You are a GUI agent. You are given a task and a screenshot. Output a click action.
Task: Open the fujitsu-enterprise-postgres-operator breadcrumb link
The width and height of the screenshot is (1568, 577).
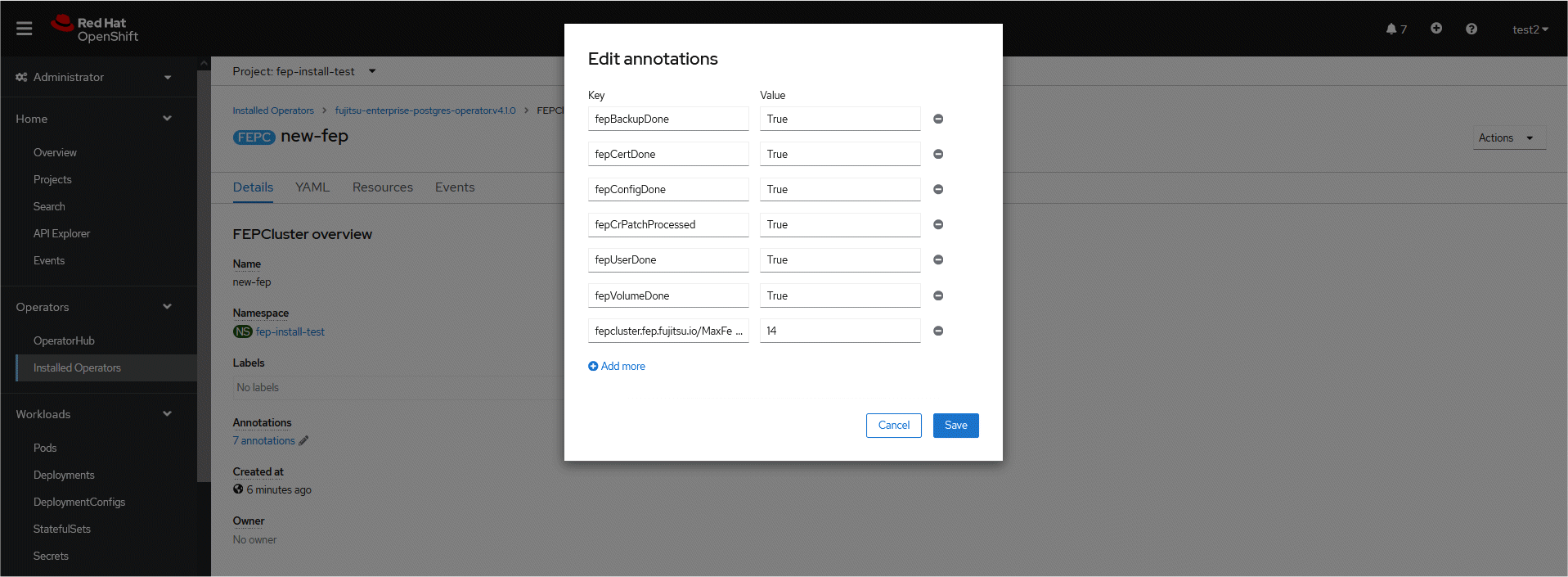tap(425, 110)
